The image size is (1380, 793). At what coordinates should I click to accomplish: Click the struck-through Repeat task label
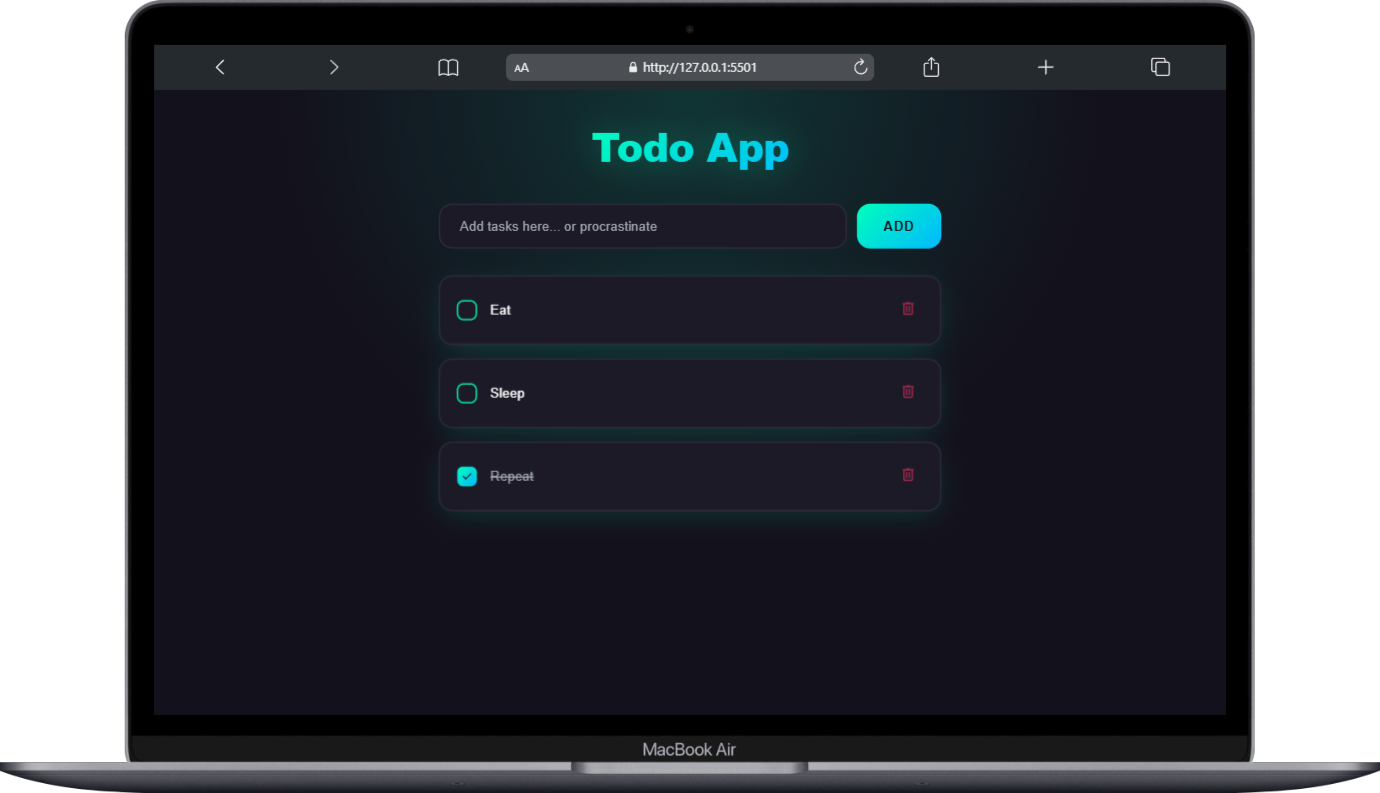512,476
